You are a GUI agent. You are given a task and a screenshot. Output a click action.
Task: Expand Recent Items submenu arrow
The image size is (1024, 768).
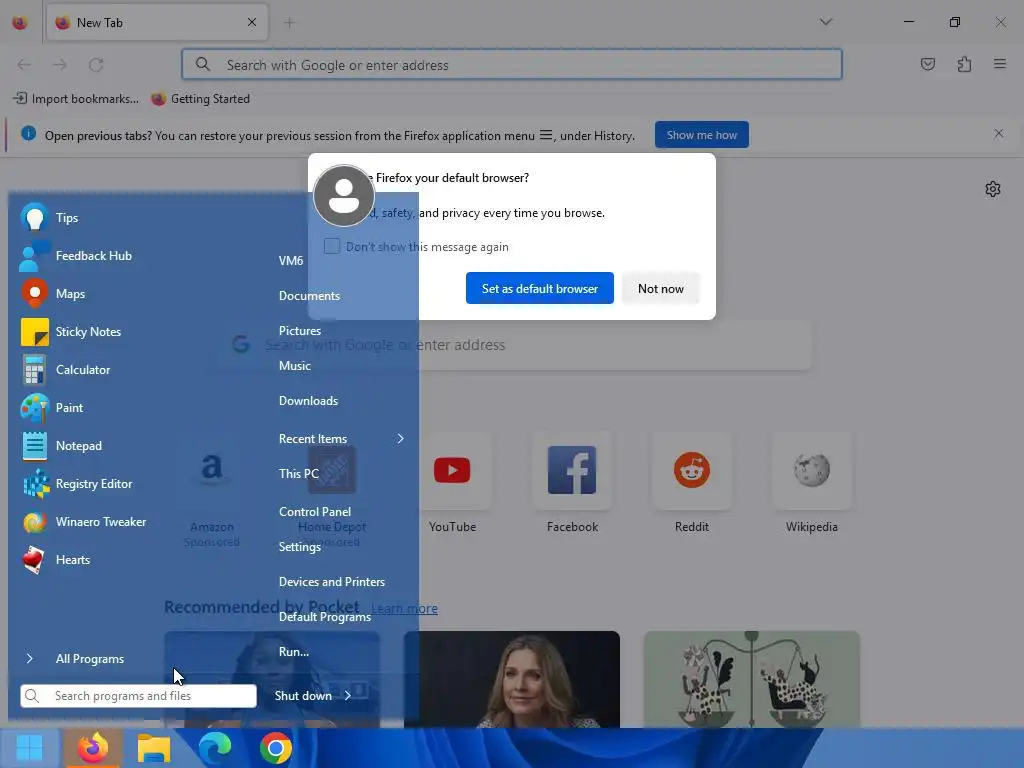click(400, 439)
